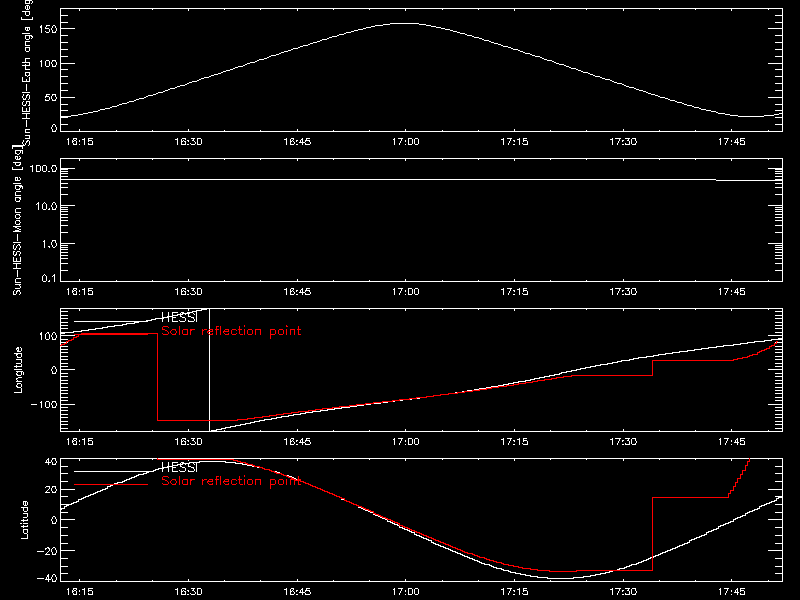Click 16:15 time label under Earth angle plot
Screen dimensions: 800x600
coord(80,142)
